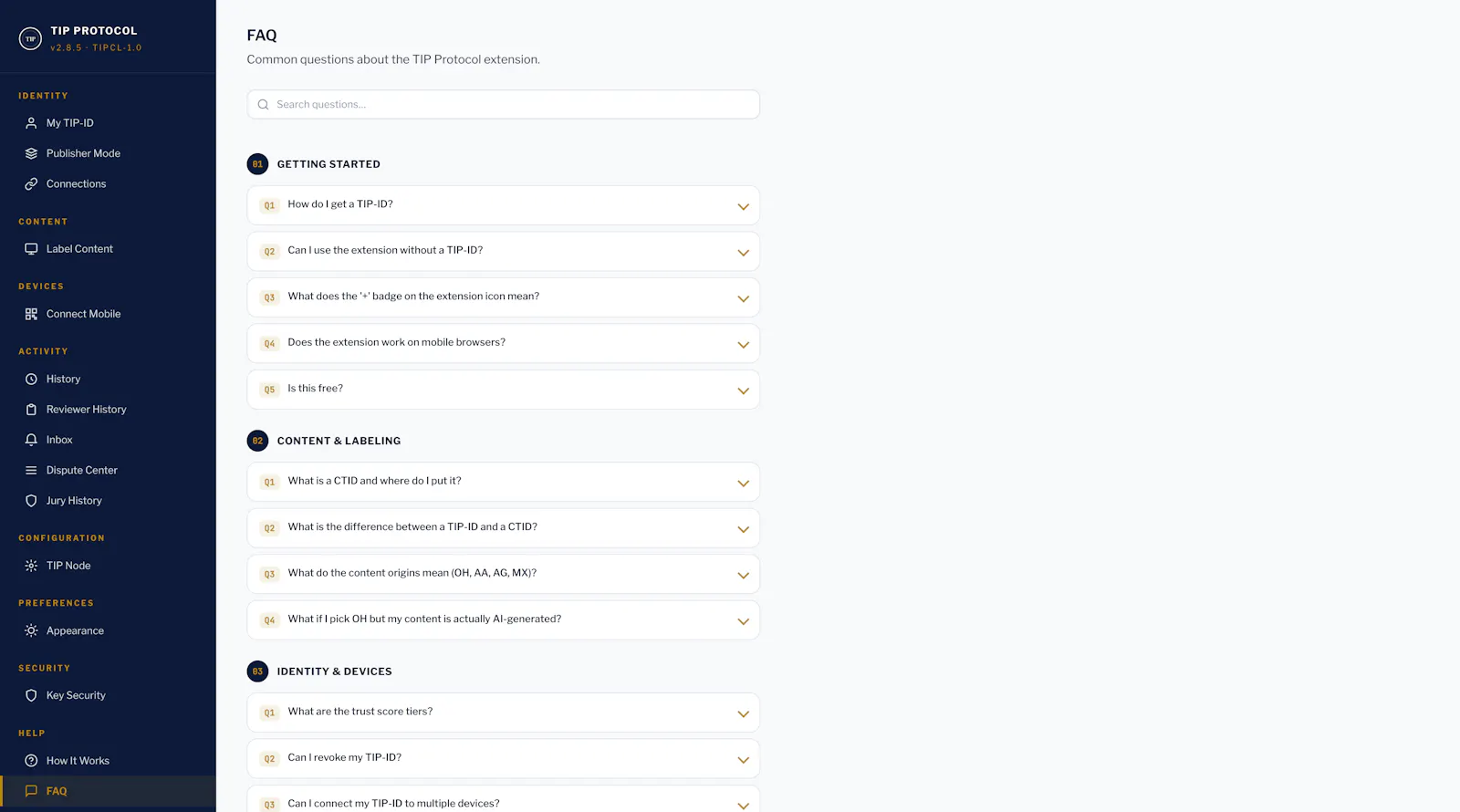Click the Key Security shield icon

point(31,695)
